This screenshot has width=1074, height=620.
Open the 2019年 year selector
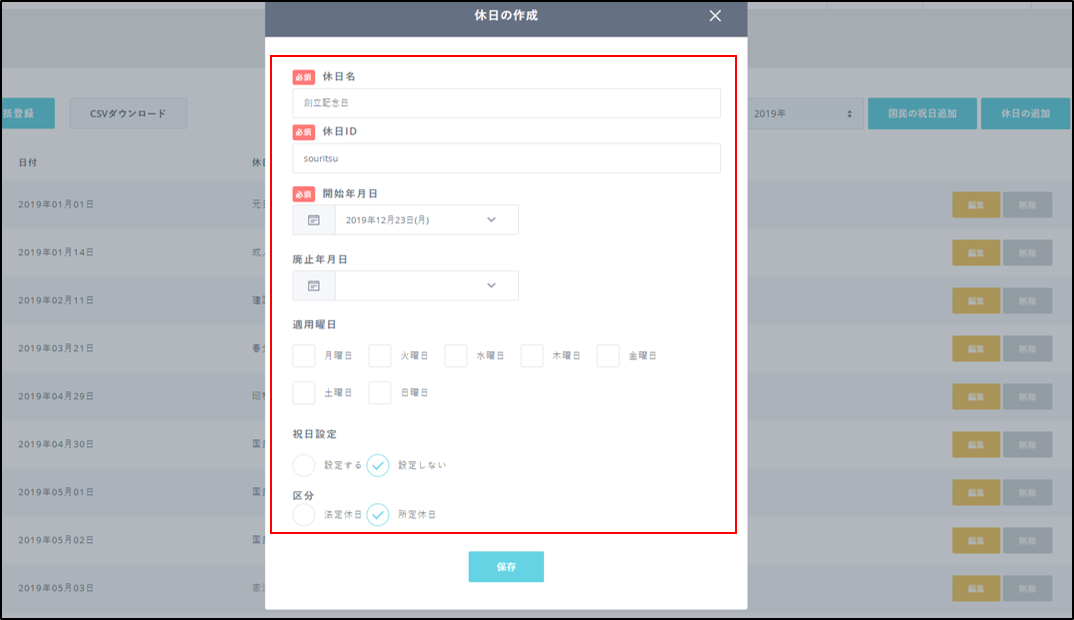click(807, 114)
